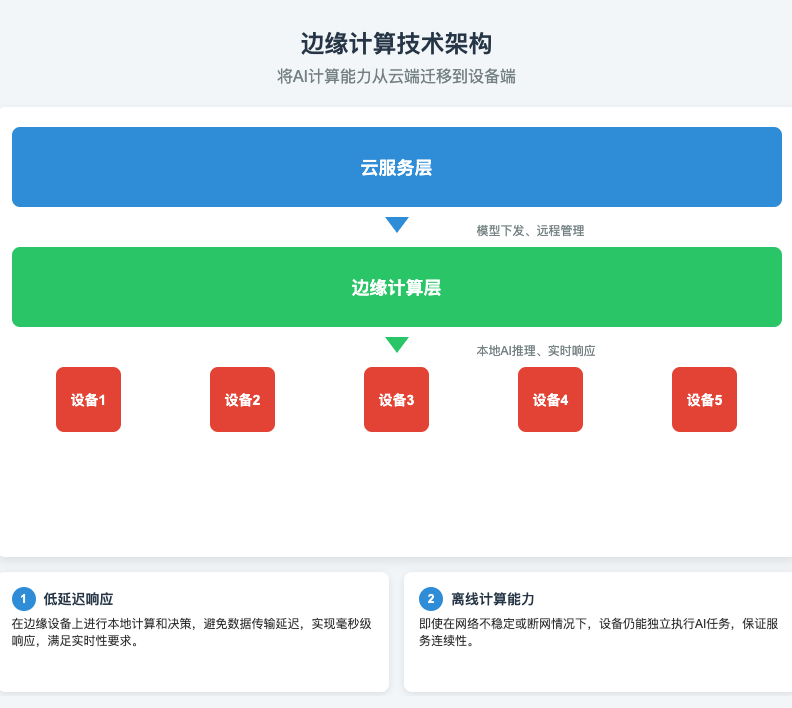Select the 设备4 red box
The width and height of the screenshot is (792, 708).
[x=551, y=399]
